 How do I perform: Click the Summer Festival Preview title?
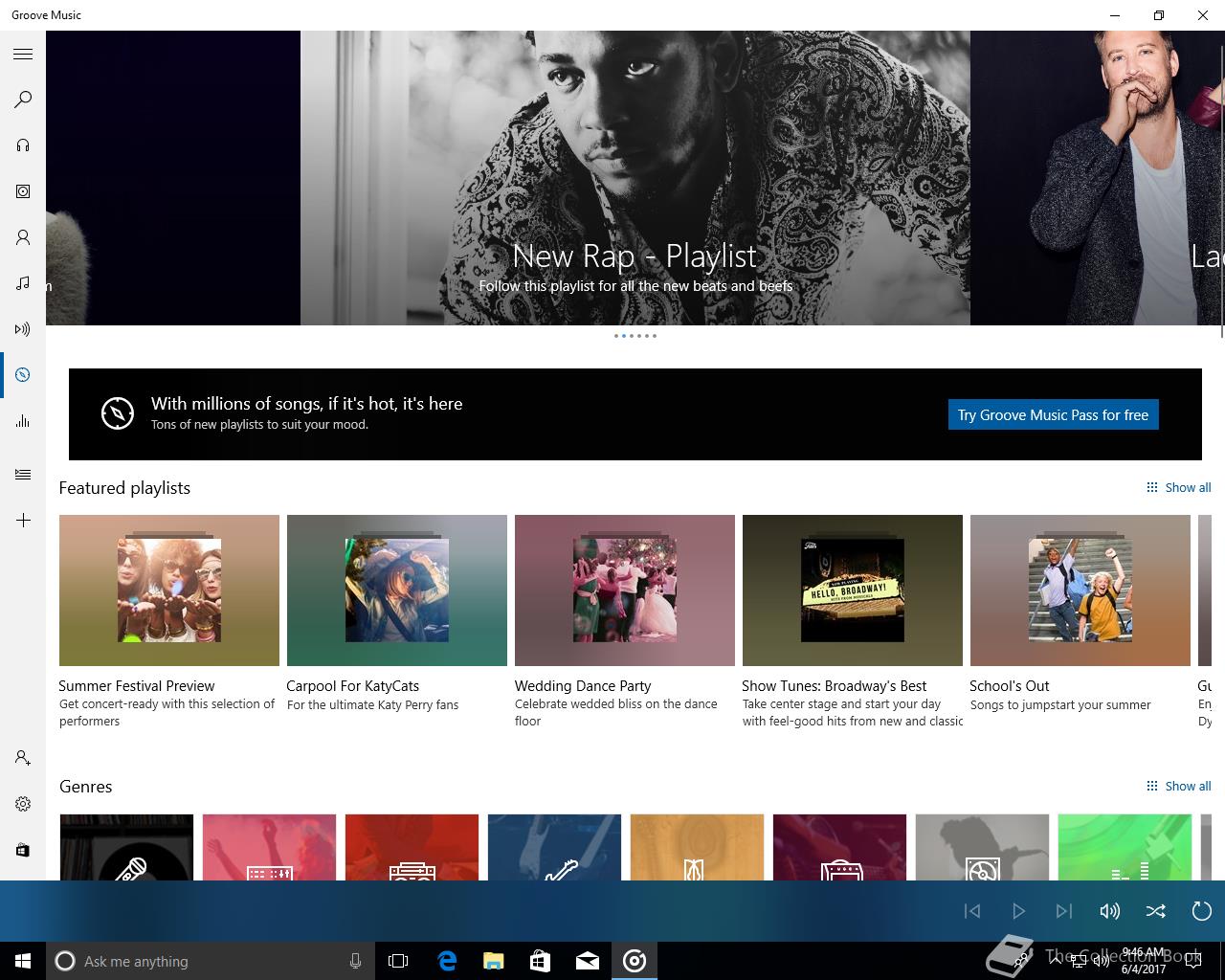coord(137,685)
